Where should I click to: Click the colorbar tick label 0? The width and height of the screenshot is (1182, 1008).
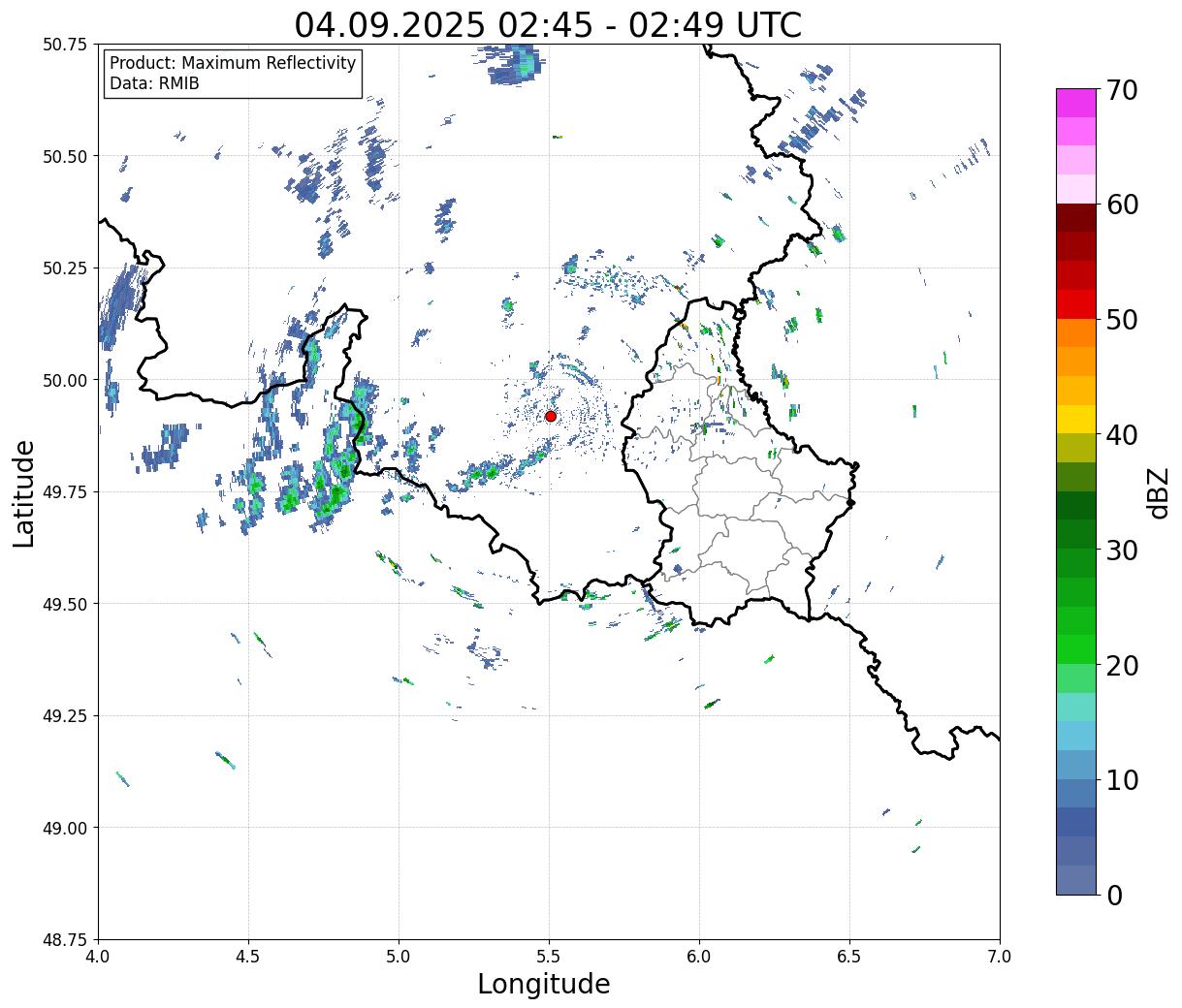point(1113,896)
